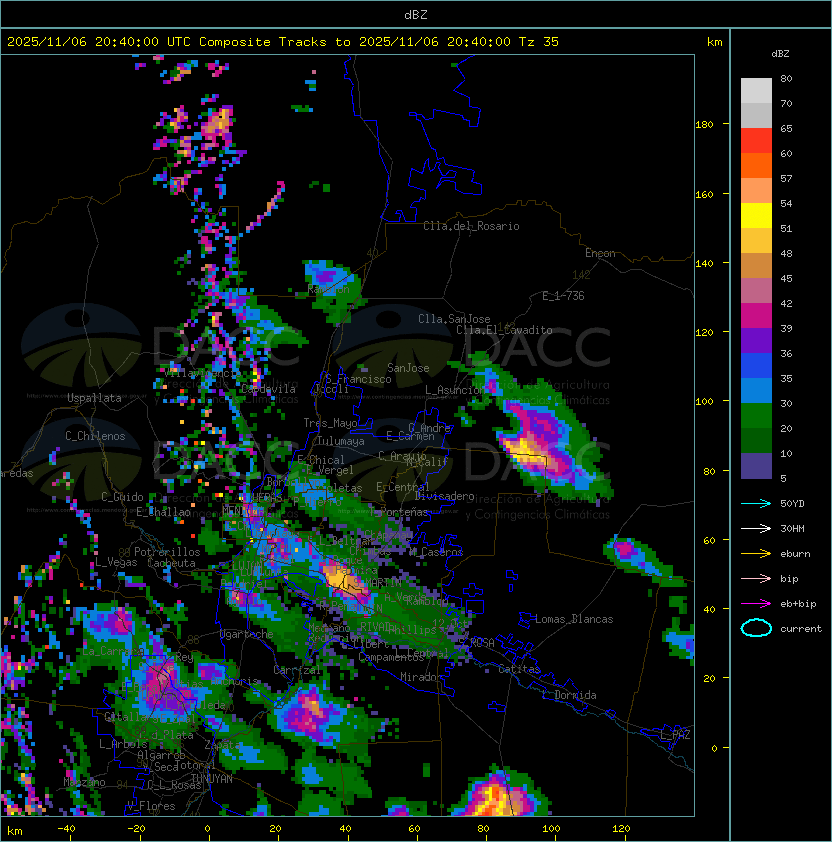Click the '-40' mark on horizontal axis

tap(66, 829)
